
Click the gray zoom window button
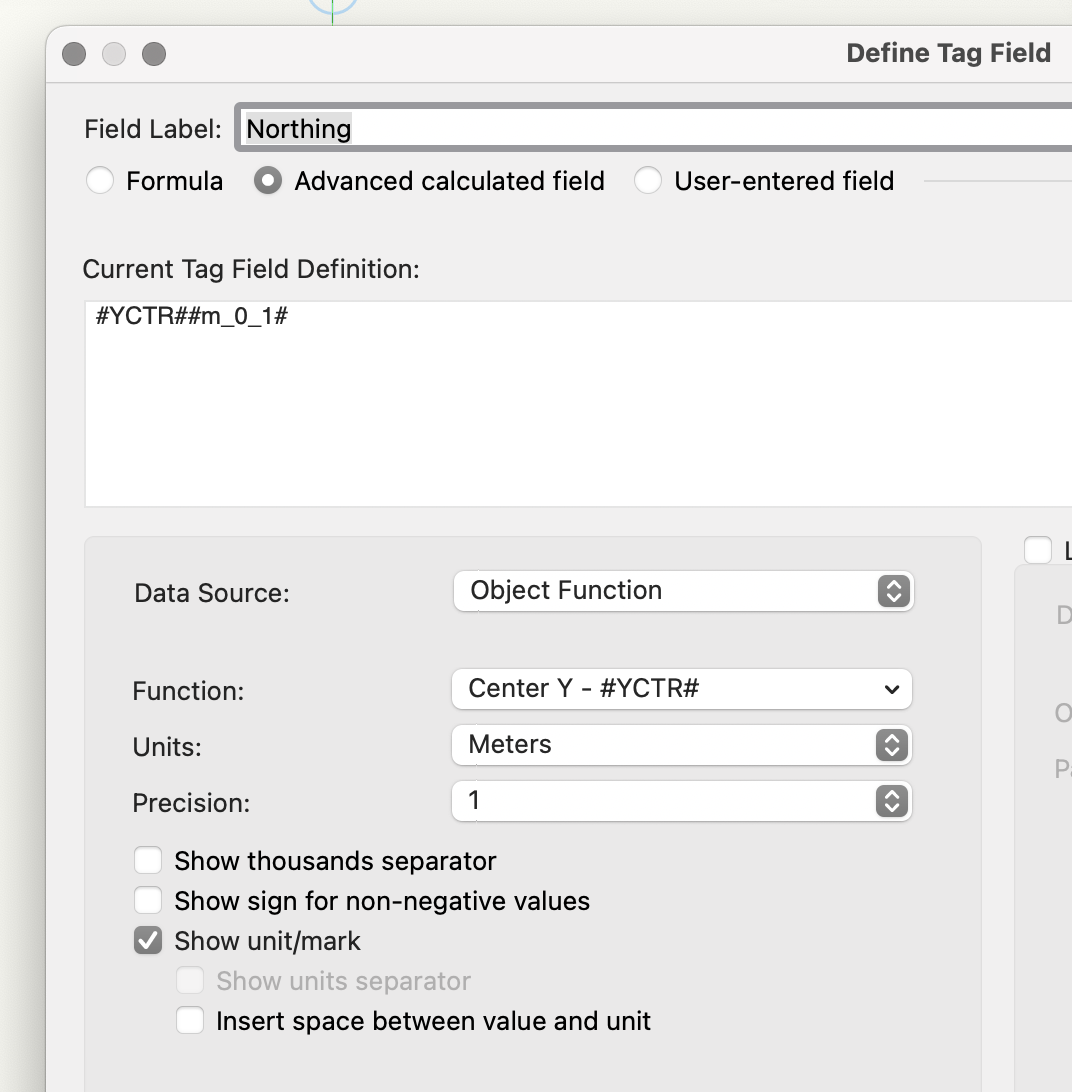(153, 54)
